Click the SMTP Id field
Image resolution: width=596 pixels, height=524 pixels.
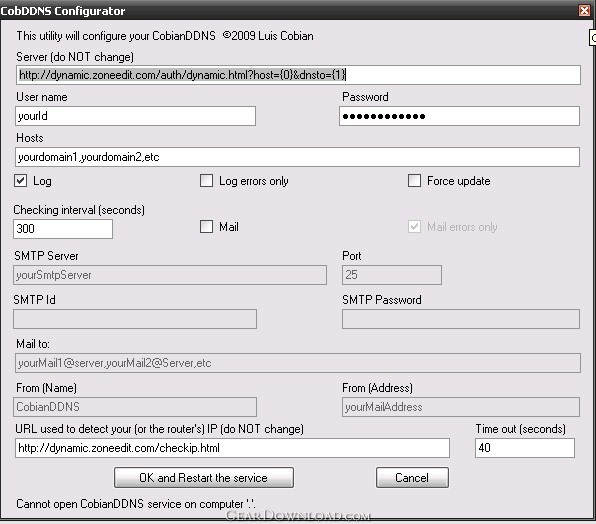point(135,319)
